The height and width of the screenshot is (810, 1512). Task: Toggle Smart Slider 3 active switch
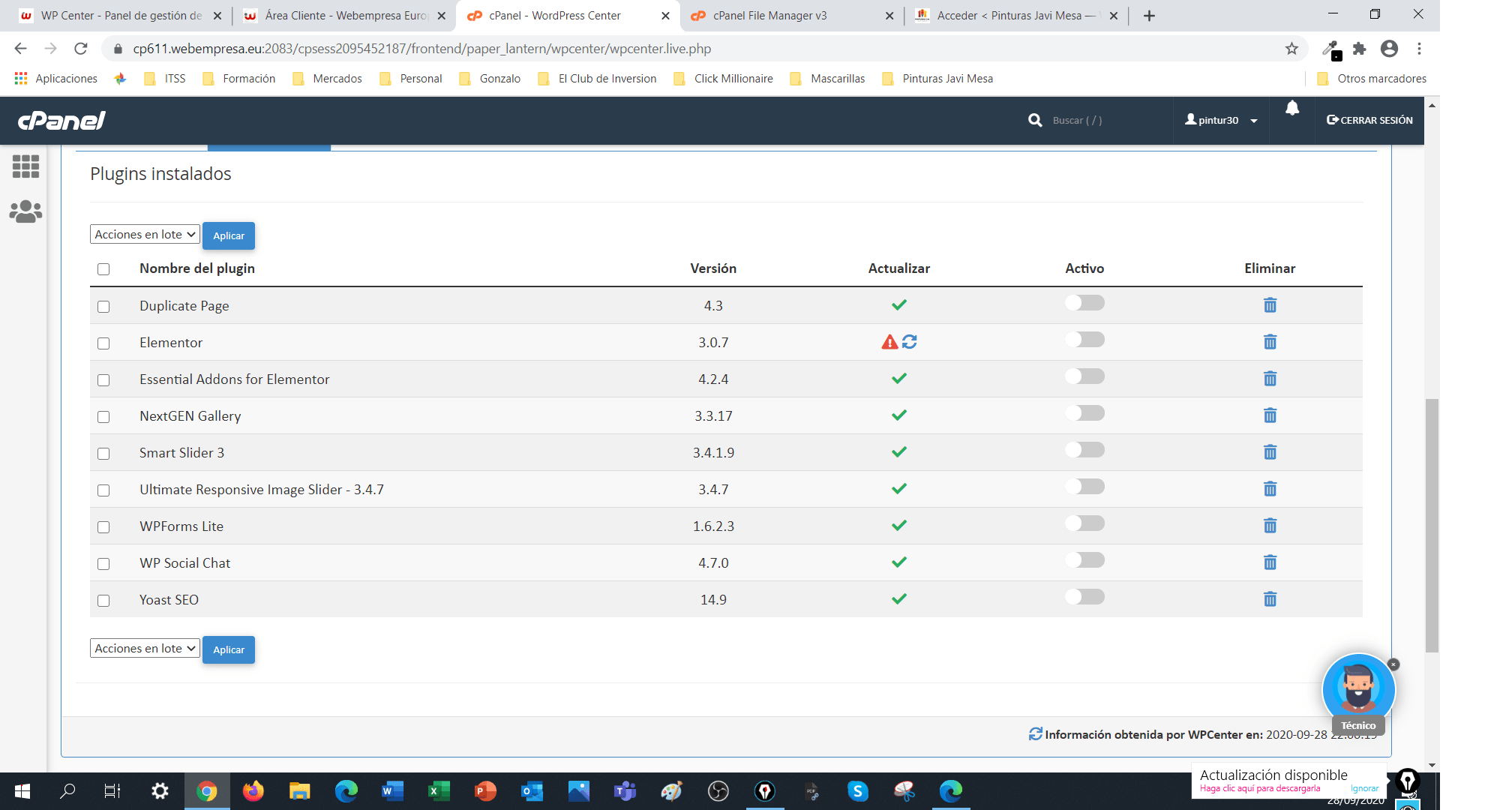pyautogui.click(x=1084, y=450)
